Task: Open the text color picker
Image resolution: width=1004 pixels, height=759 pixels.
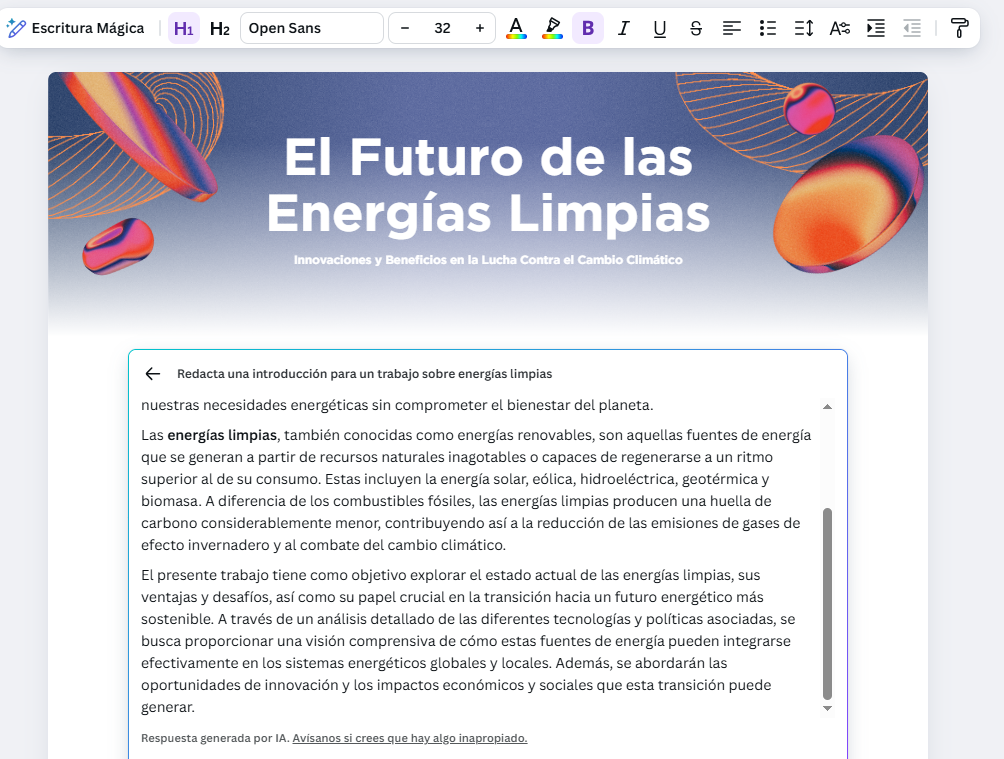Action: [516, 28]
